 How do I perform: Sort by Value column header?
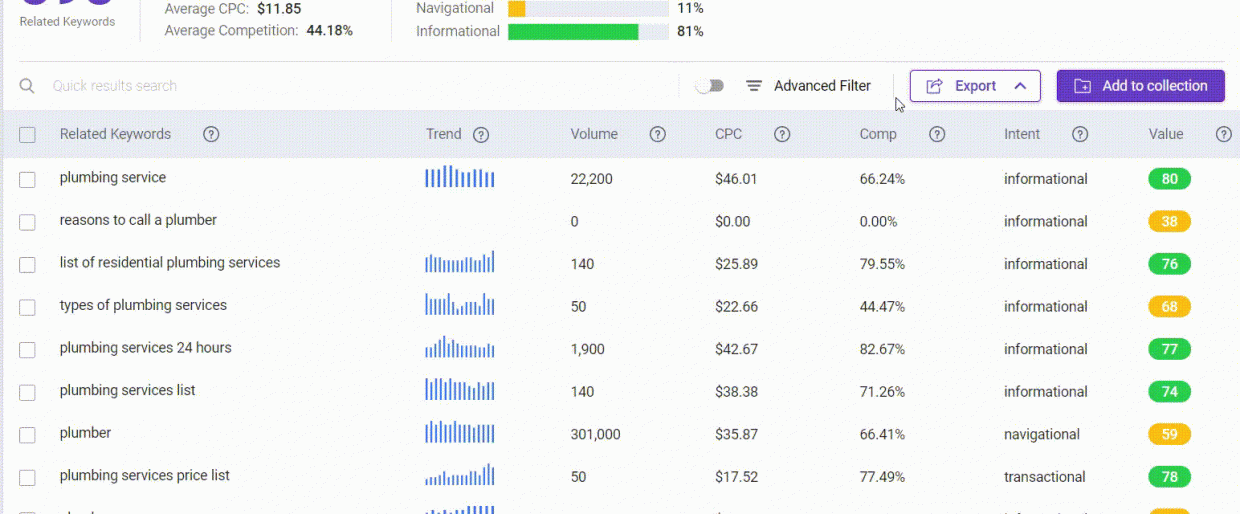click(1166, 134)
